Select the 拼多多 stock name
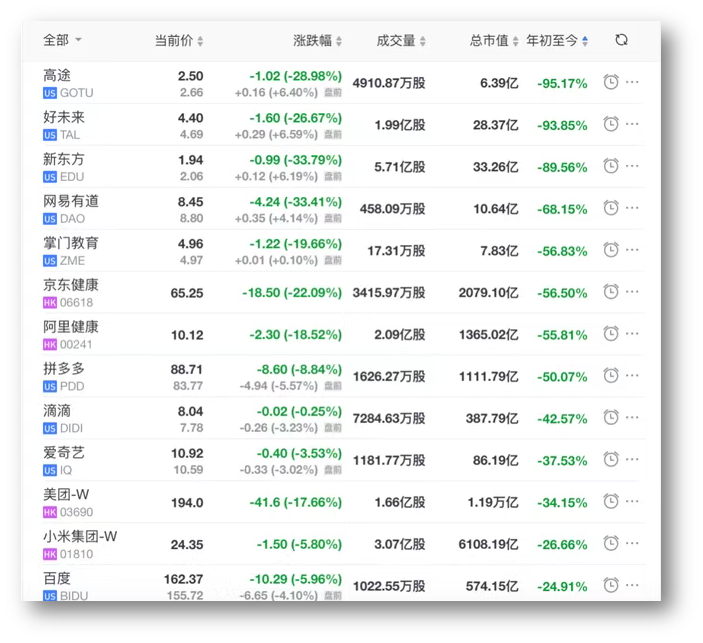703x643 pixels. coord(64,369)
